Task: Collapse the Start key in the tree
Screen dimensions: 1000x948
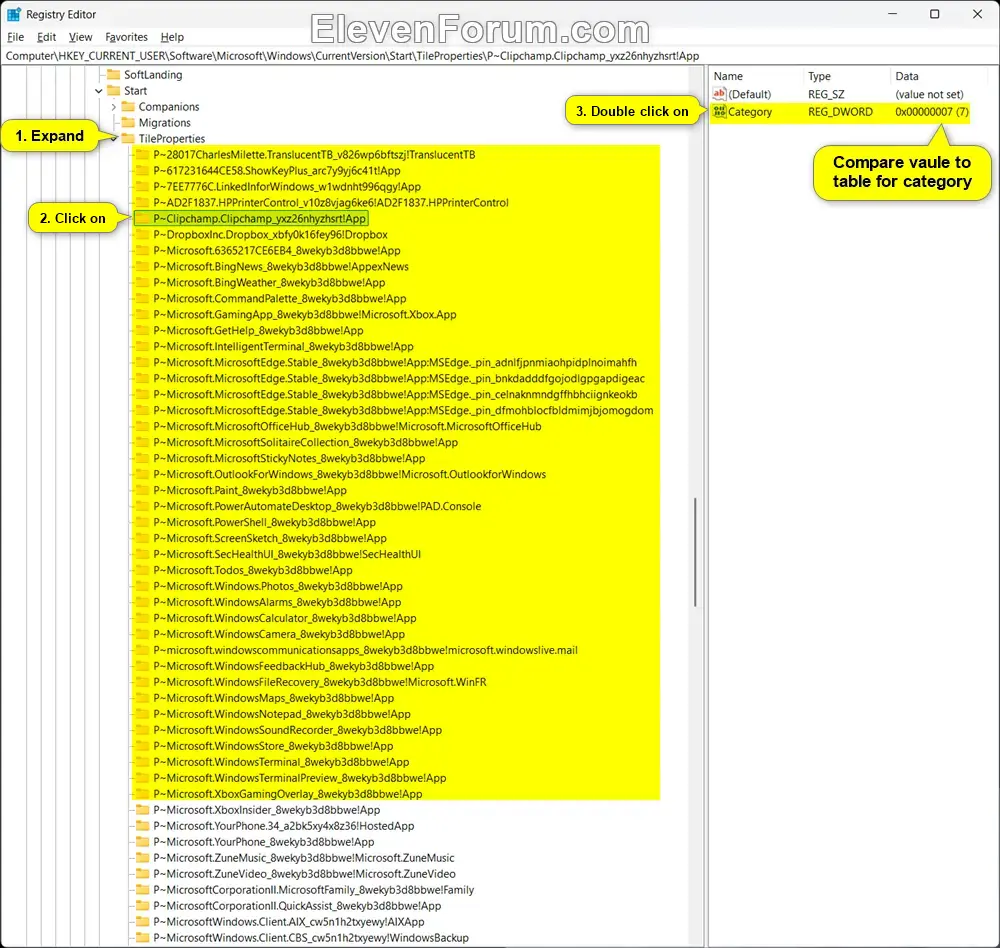Action: [98, 91]
